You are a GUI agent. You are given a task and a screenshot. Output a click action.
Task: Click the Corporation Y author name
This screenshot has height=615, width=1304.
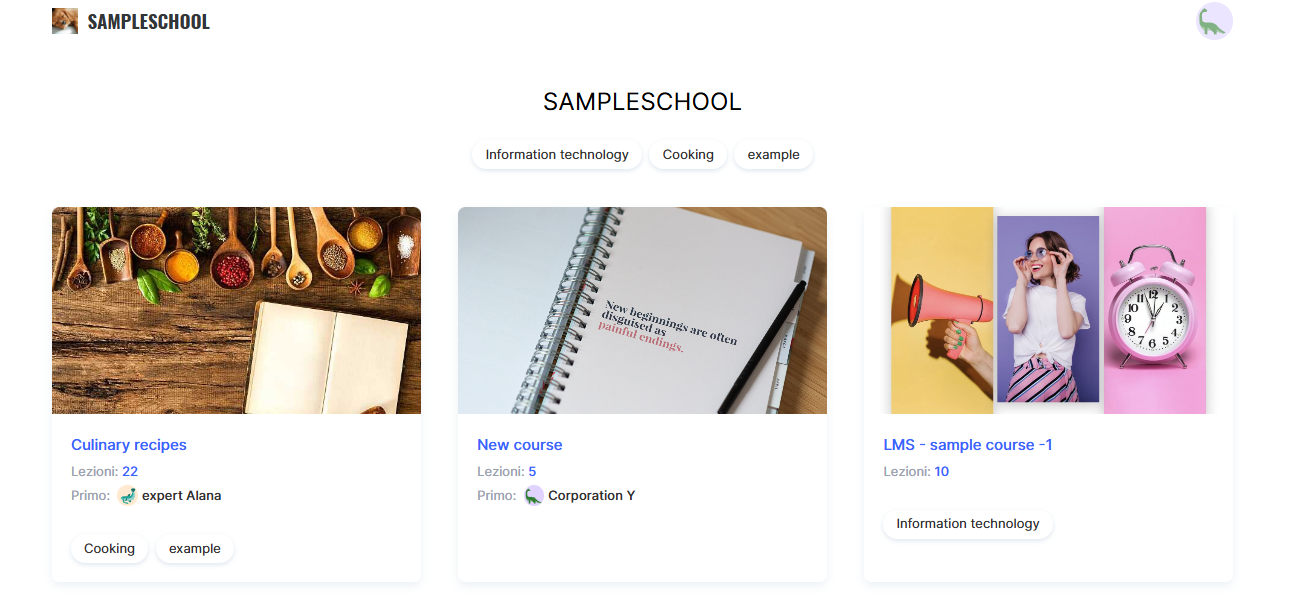592,496
